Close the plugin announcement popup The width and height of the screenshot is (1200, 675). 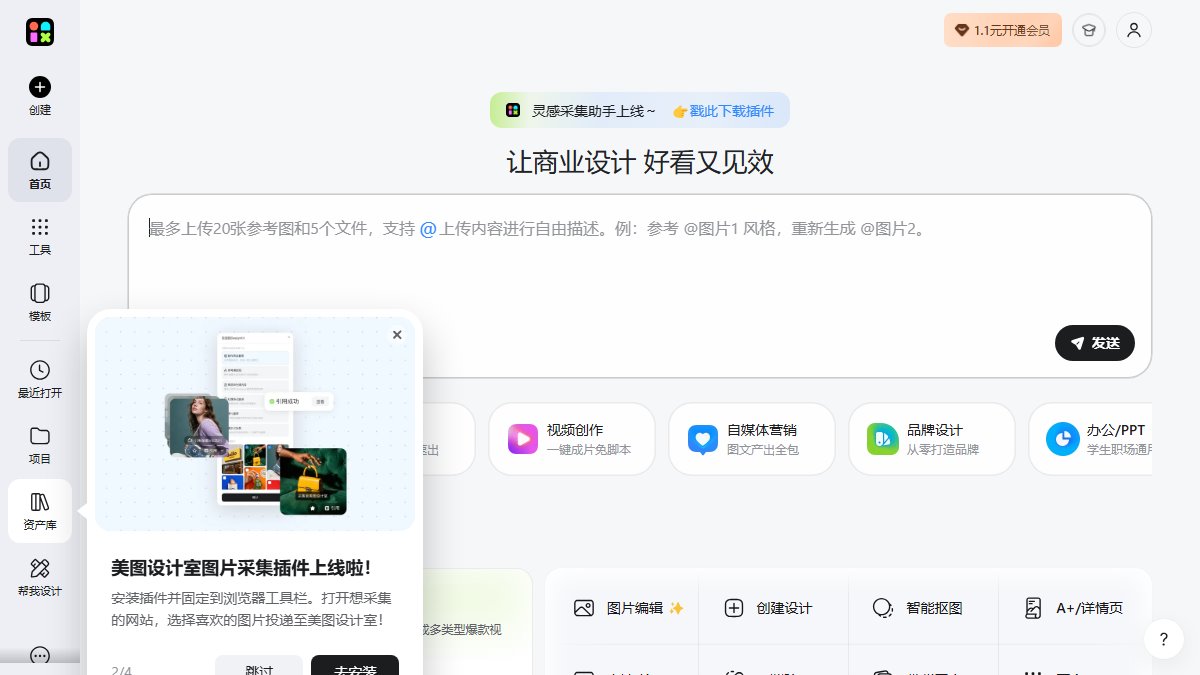[x=397, y=335]
